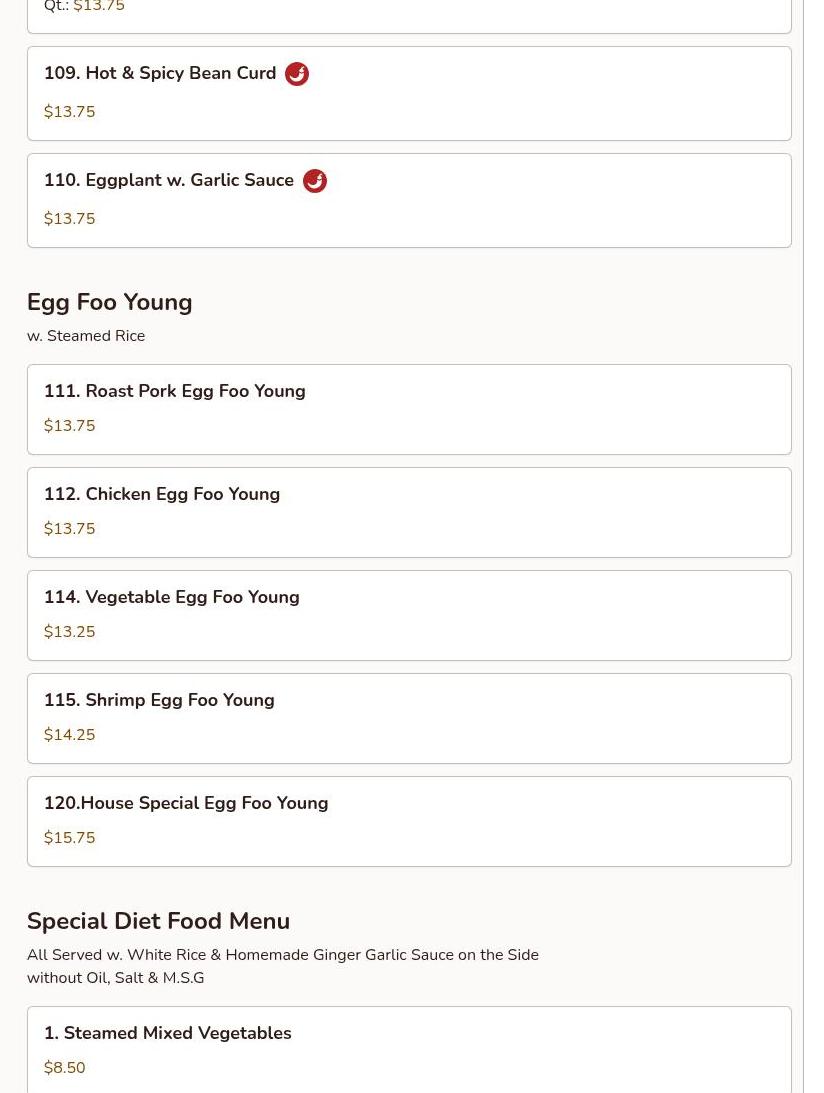Select 1. Steamed Mixed Vegetables item
The image size is (824, 1093).
pos(409,1050)
